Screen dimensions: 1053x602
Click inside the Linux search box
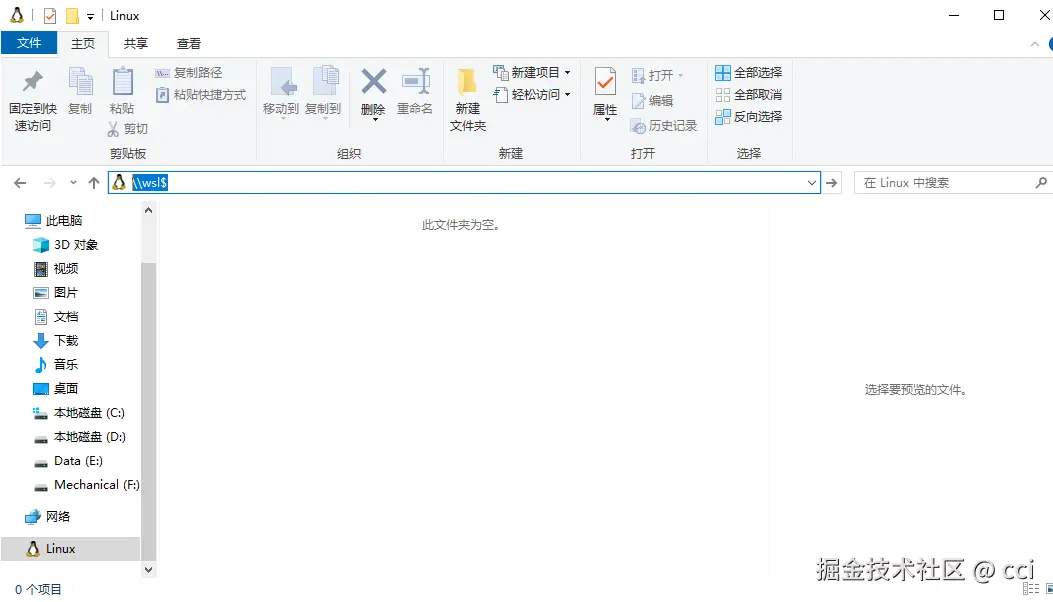point(940,182)
